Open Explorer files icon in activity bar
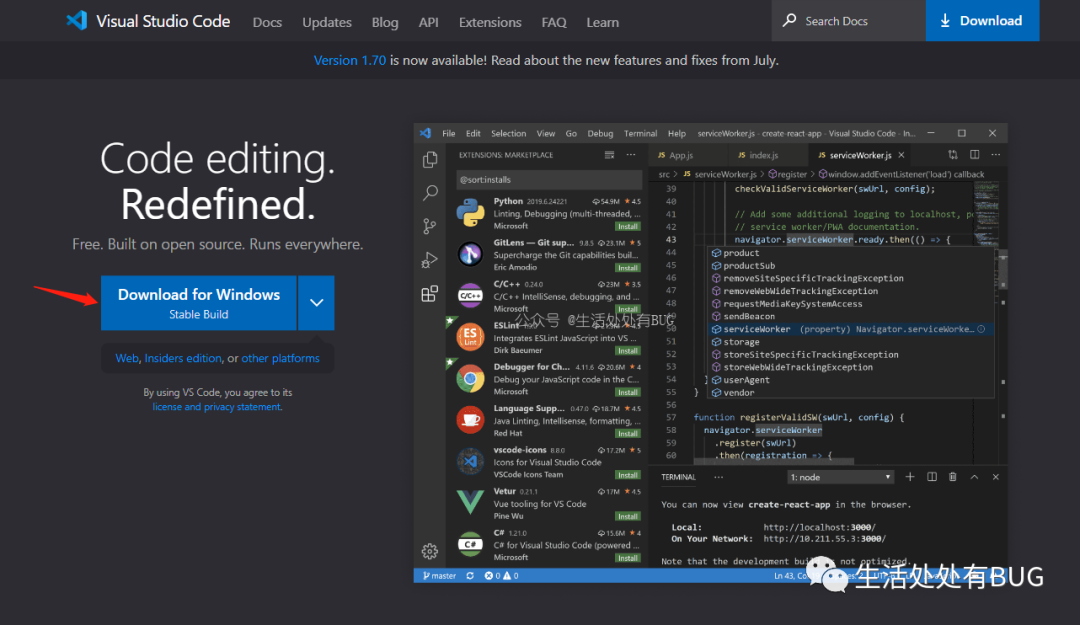 click(430, 159)
